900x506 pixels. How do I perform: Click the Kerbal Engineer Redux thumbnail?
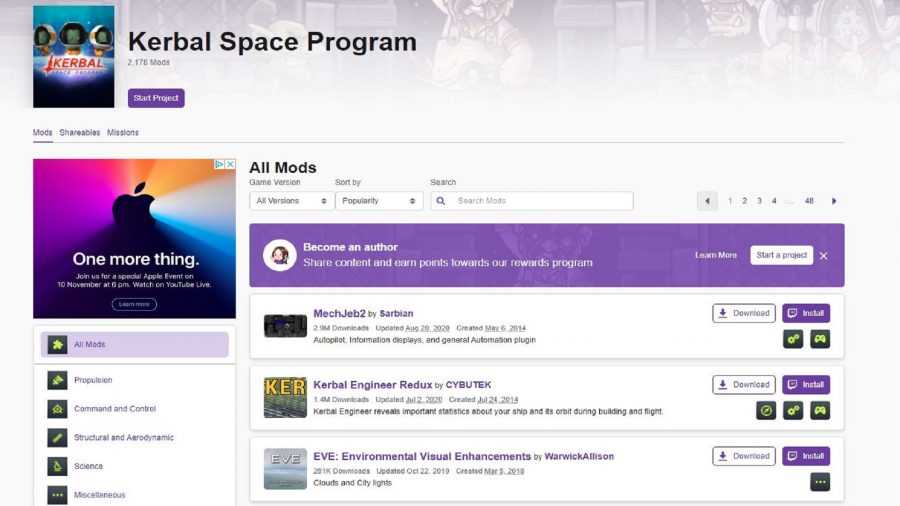(285, 397)
